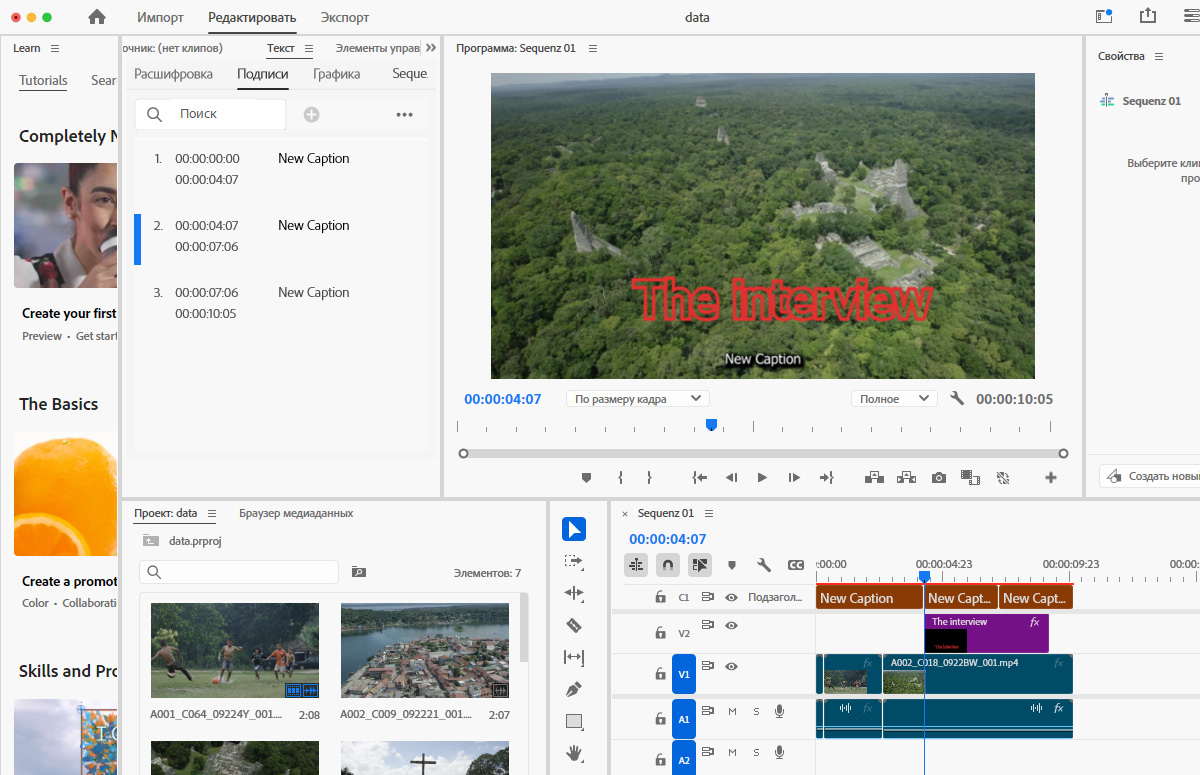
Task: Open timeline display settings wrench
Action: click(x=764, y=565)
